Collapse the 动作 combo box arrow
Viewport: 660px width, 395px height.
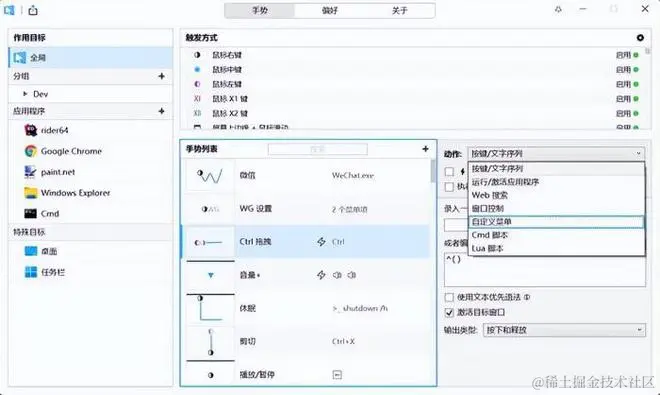(x=639, y=153)
